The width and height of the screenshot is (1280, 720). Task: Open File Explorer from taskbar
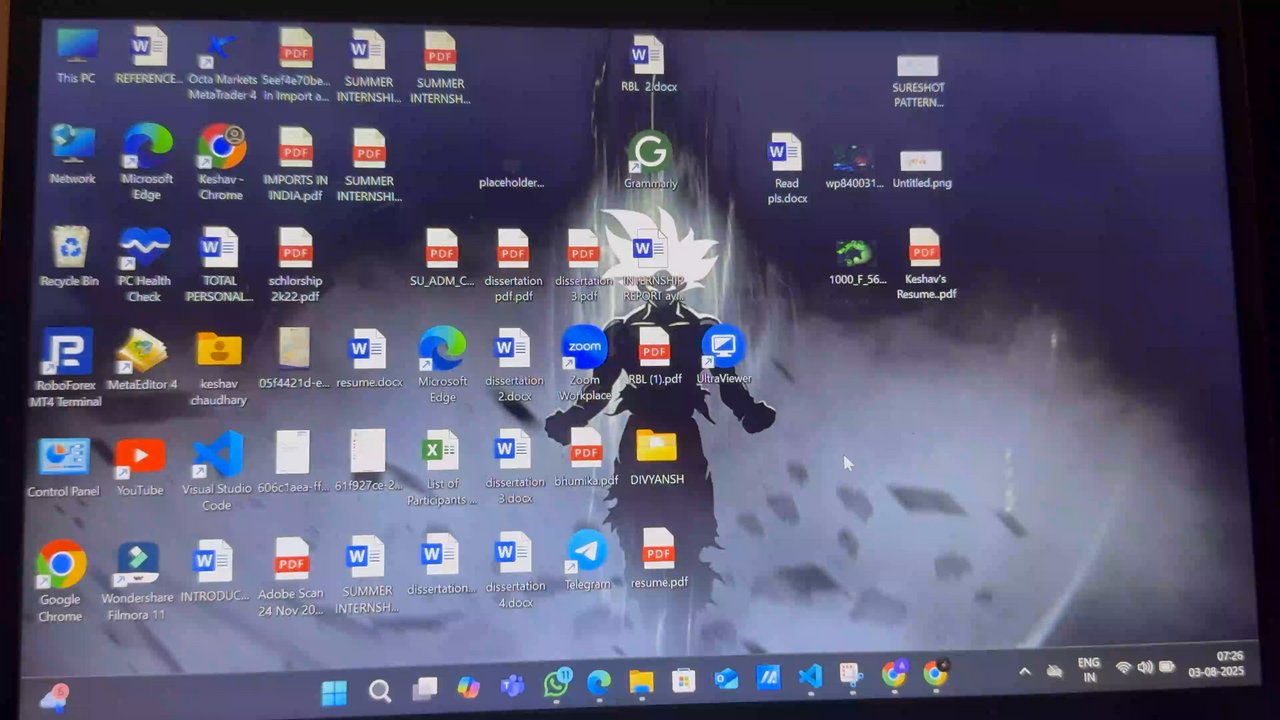(x=641, y=683)
